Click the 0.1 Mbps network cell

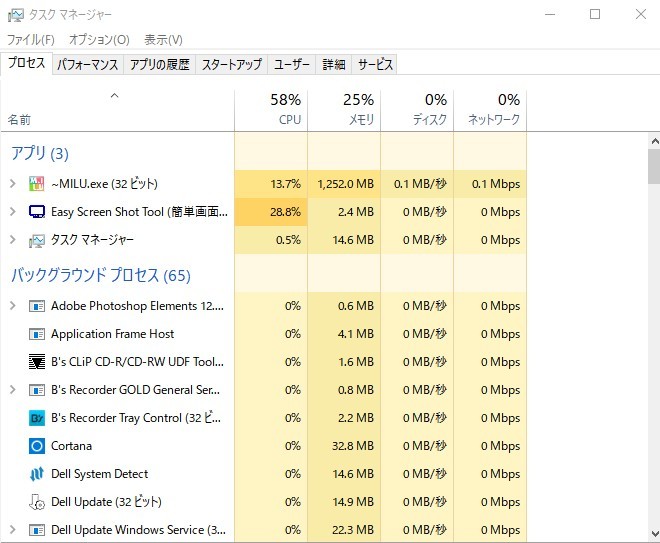[x=490, y=184]
